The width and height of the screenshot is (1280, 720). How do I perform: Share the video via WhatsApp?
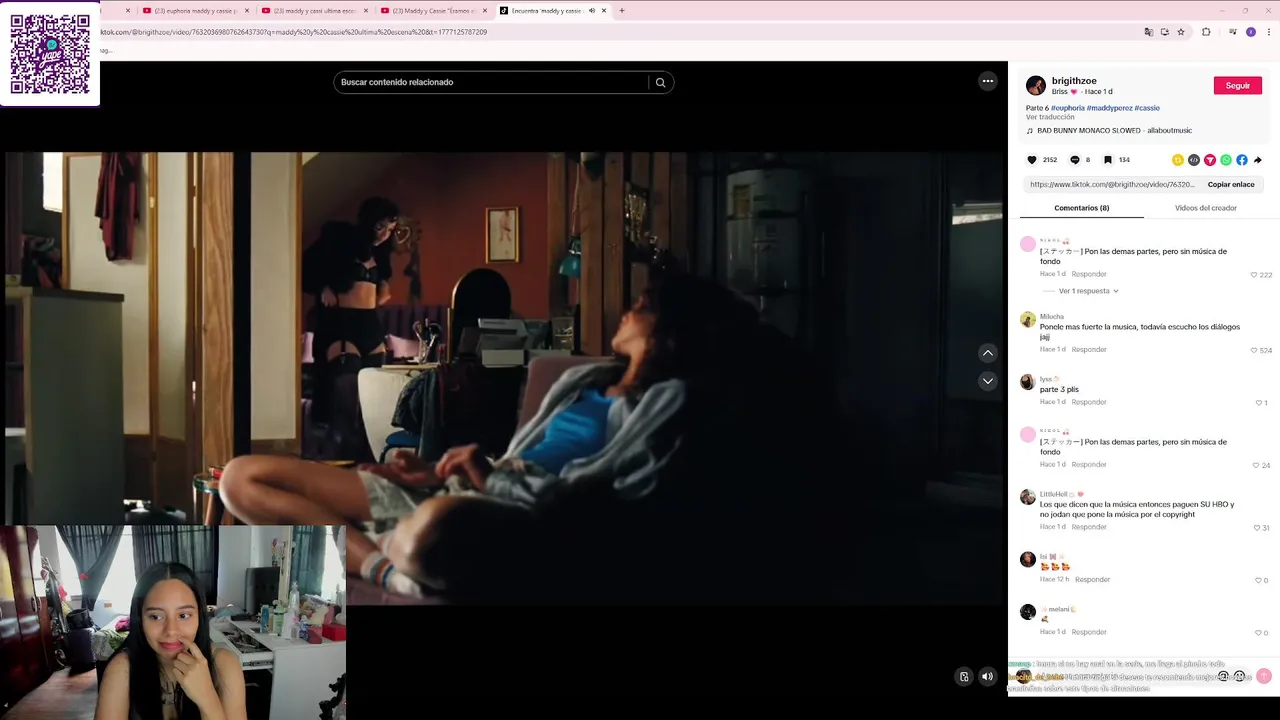[x=1226, y=160]
